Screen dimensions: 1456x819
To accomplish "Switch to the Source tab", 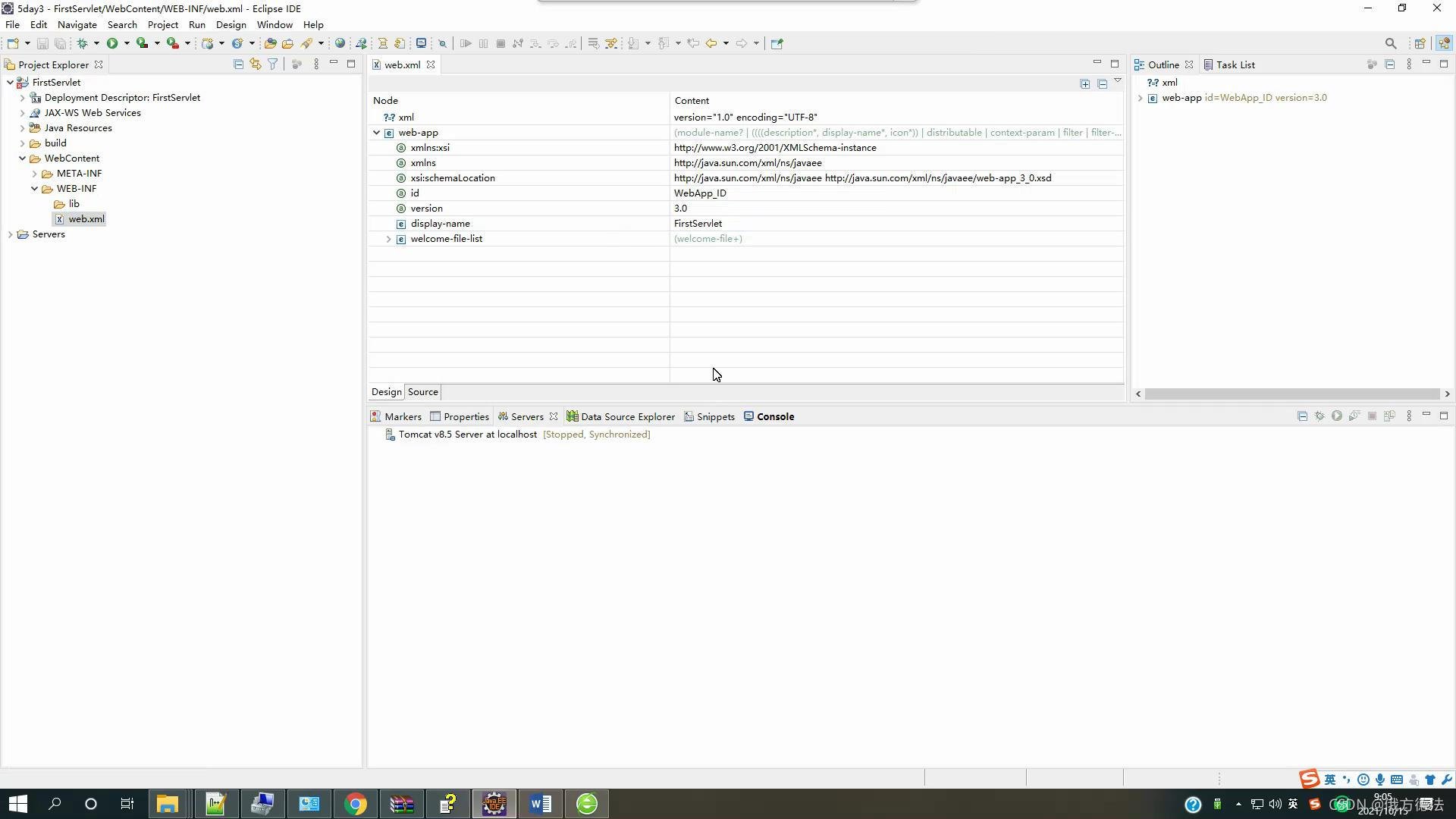I will 422,392.
